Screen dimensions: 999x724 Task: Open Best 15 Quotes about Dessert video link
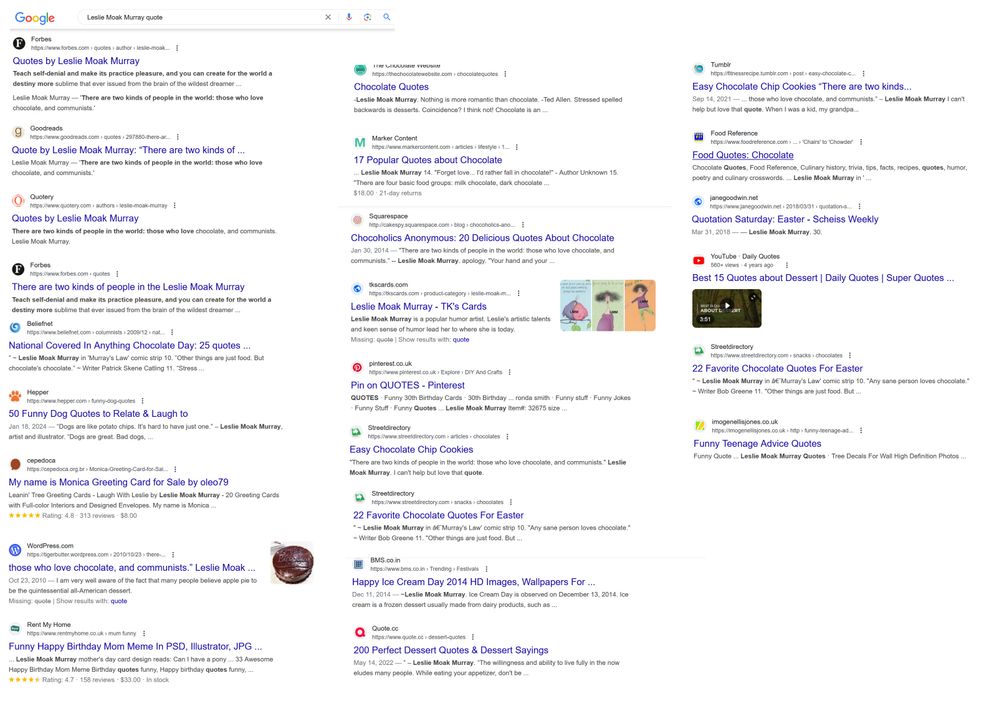tap(823, 278)
